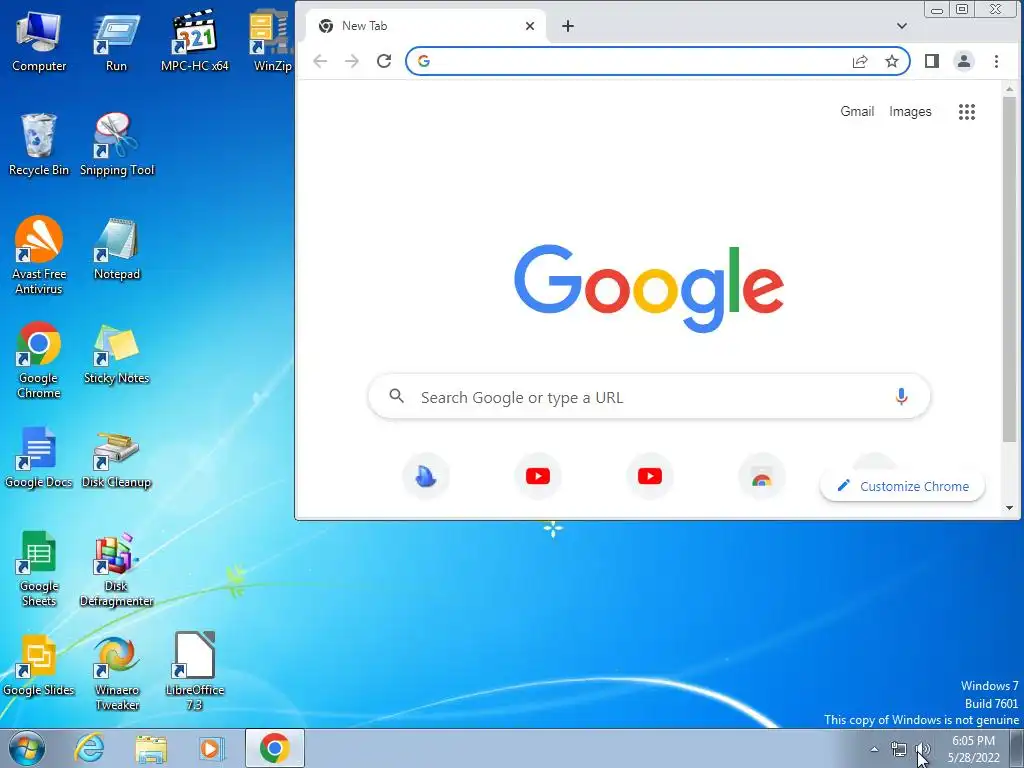Open the blue bird shortcut tile
Screen dimensions: 1024x768
426,477
